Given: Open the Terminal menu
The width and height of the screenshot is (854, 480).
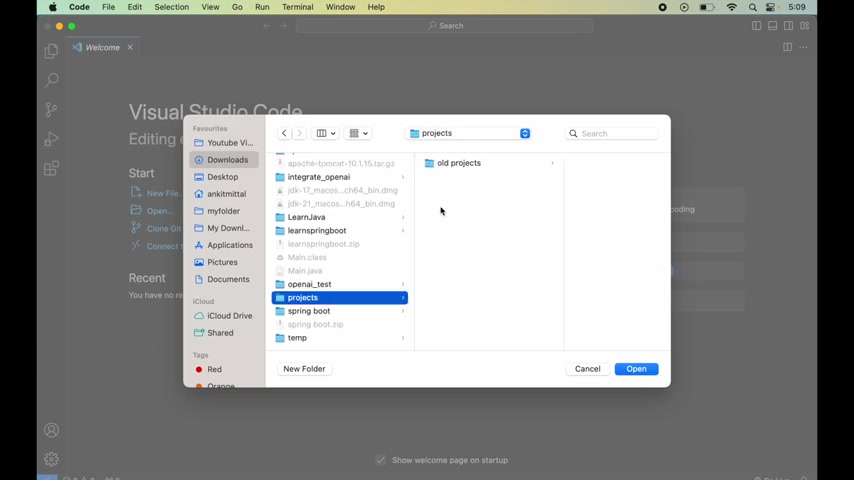Looking at the screenshot, I should coord(297,7).
